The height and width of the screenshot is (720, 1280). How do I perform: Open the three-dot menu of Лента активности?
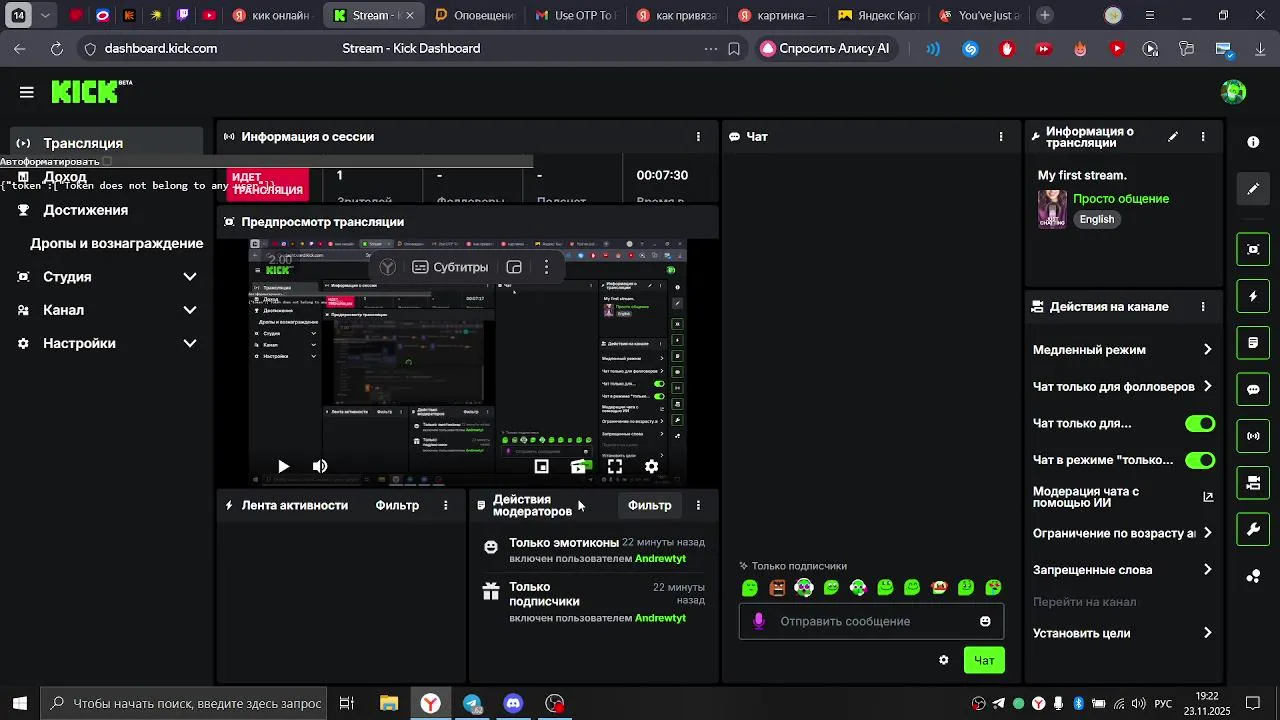(x=446, y=505)
